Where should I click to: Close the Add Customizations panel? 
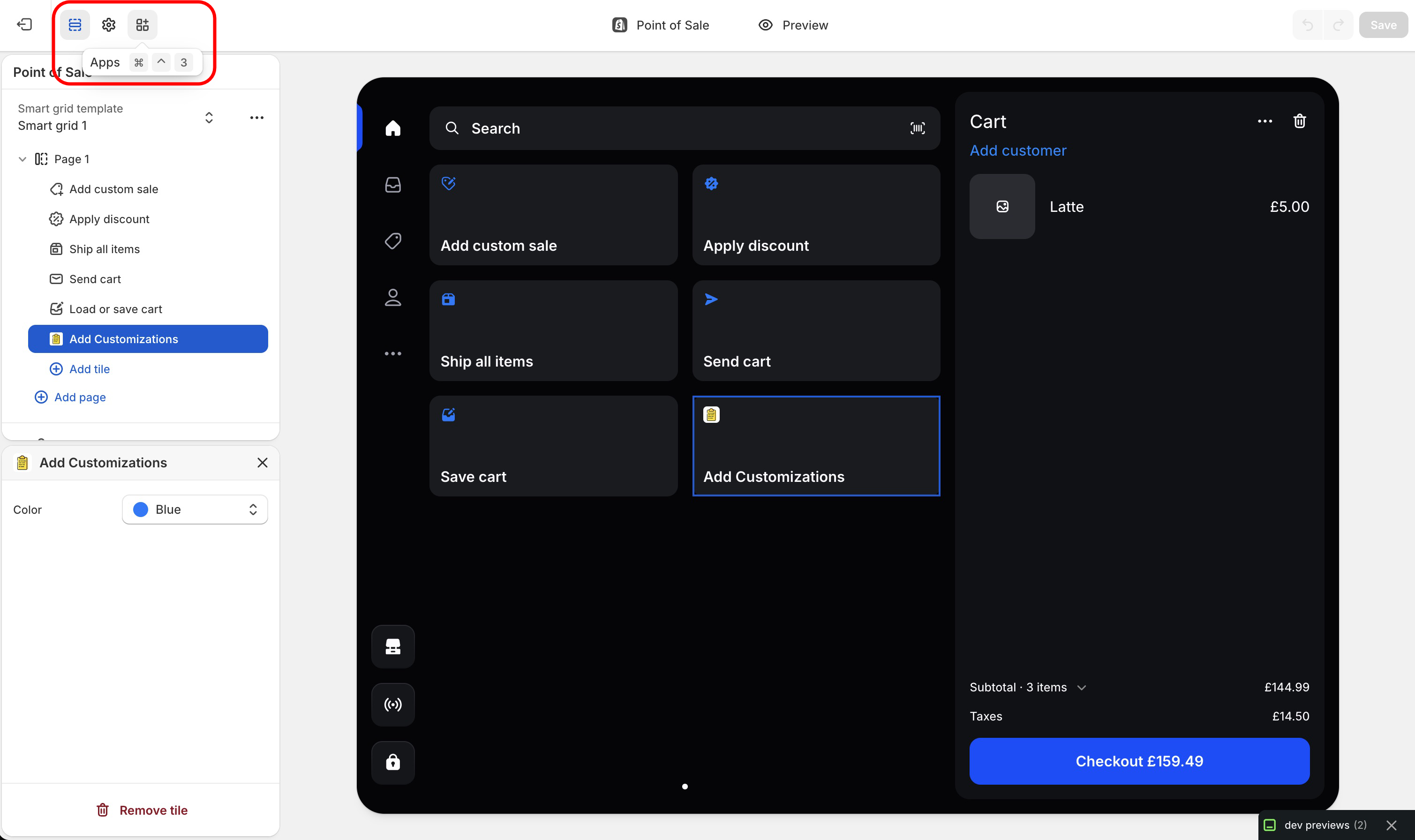tap(263, 463)
